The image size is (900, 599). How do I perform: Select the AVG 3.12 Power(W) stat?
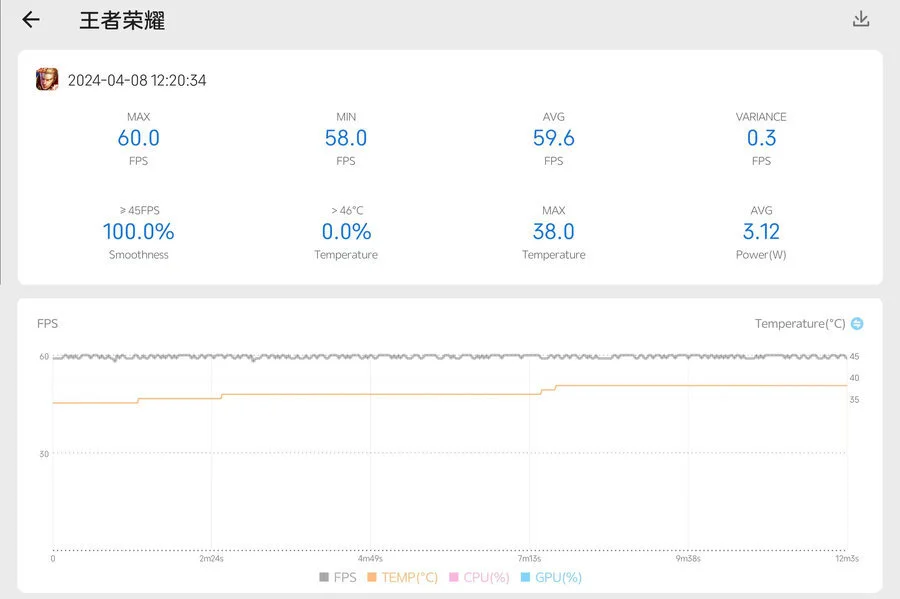[761, 232]
